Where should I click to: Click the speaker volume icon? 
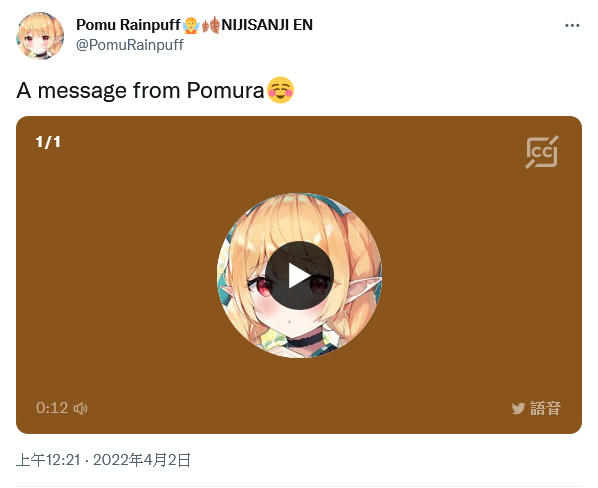(80, 408)
